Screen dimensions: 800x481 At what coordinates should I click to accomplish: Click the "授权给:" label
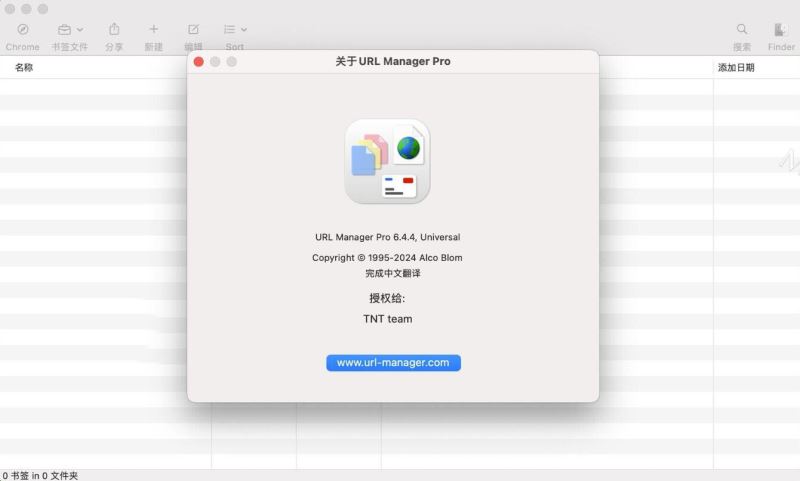click(x=387, y=298)
